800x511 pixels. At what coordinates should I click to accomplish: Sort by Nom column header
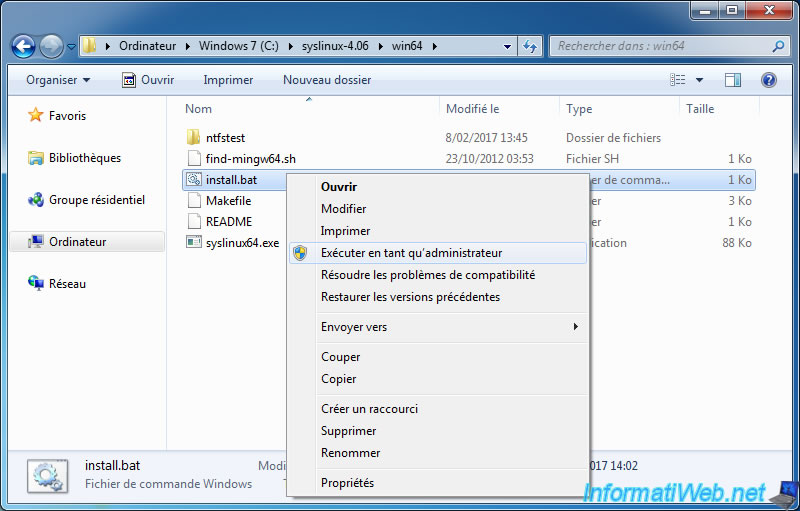[198, 109]
